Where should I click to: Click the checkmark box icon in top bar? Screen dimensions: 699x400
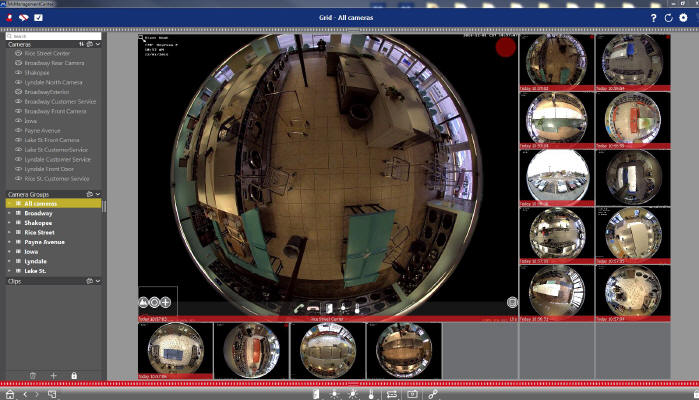38,18
